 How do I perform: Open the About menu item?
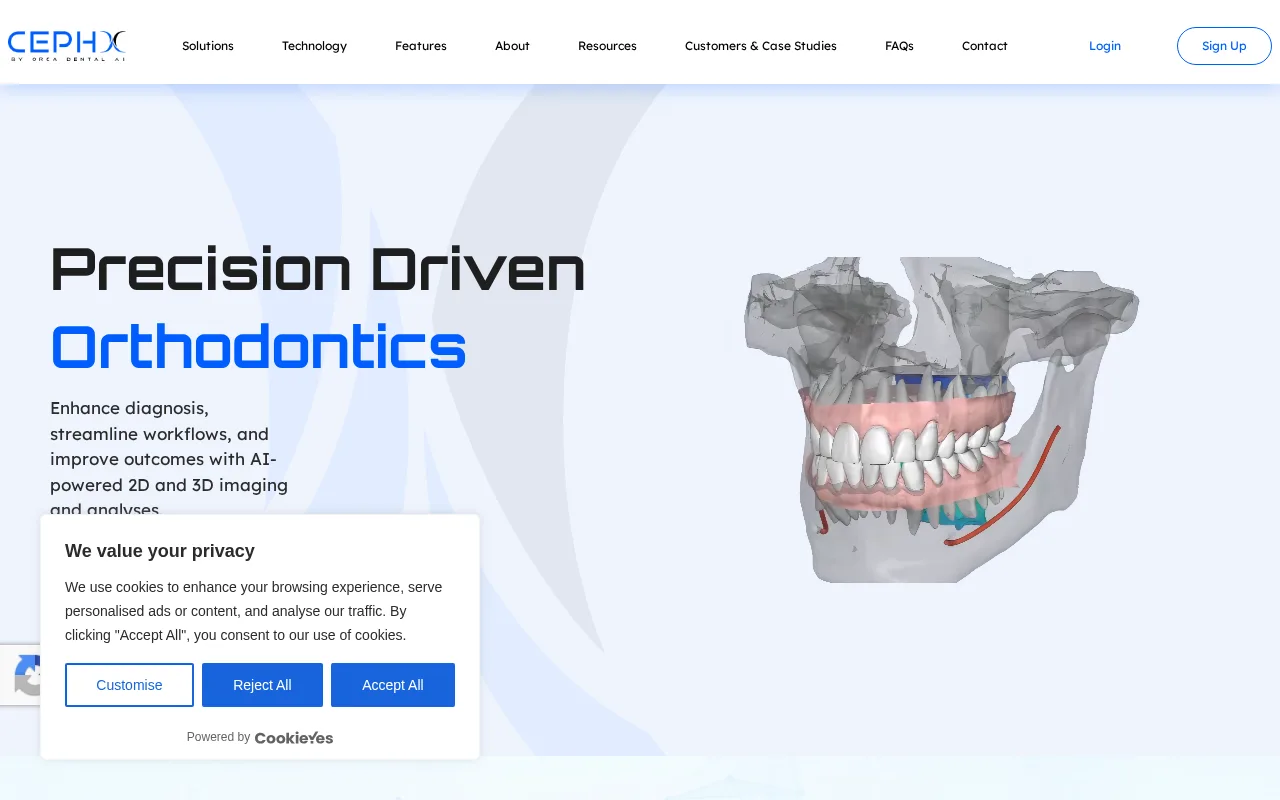pos(512,46)
